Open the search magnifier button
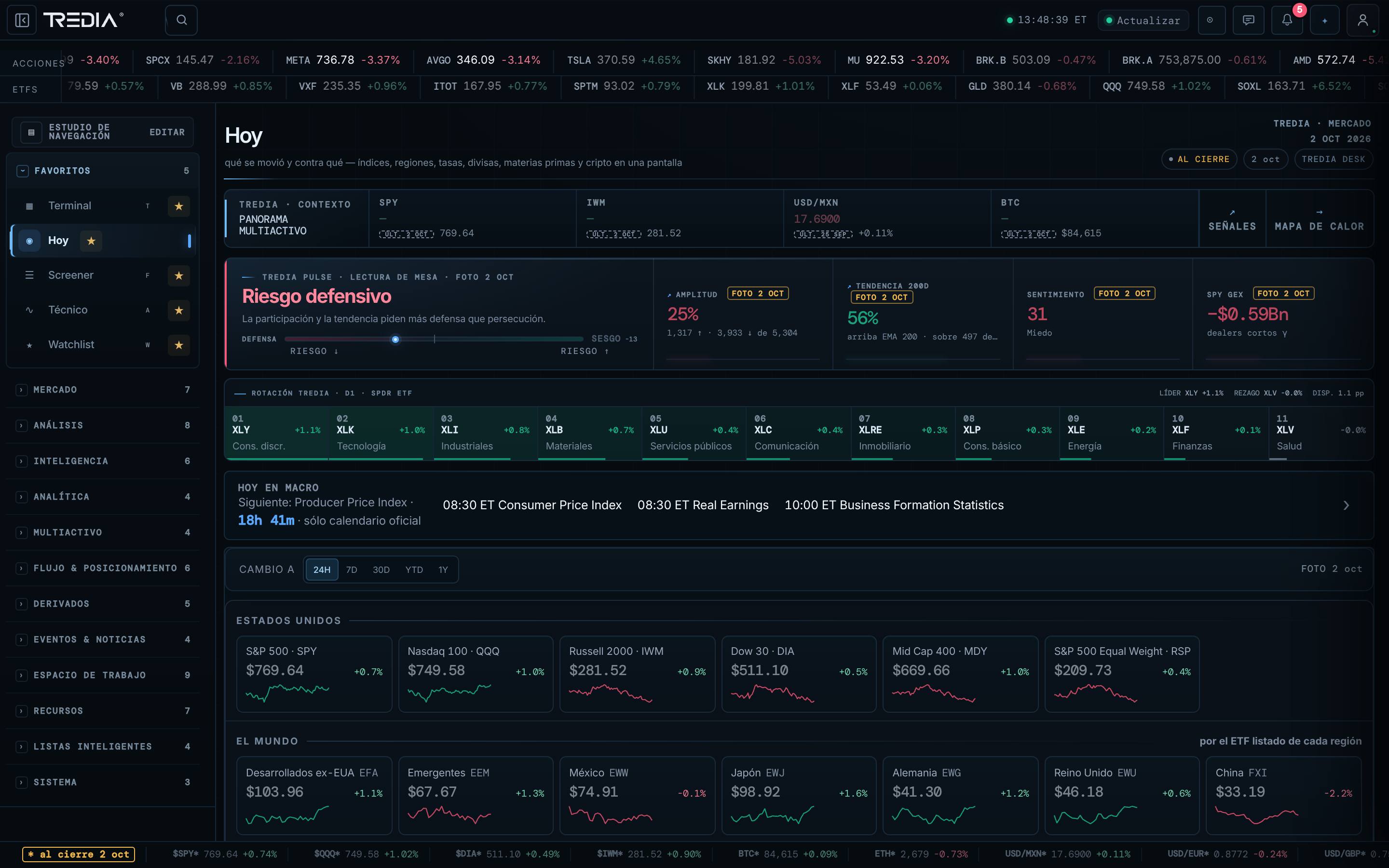The image size is (1389, 868). point(181,20)
